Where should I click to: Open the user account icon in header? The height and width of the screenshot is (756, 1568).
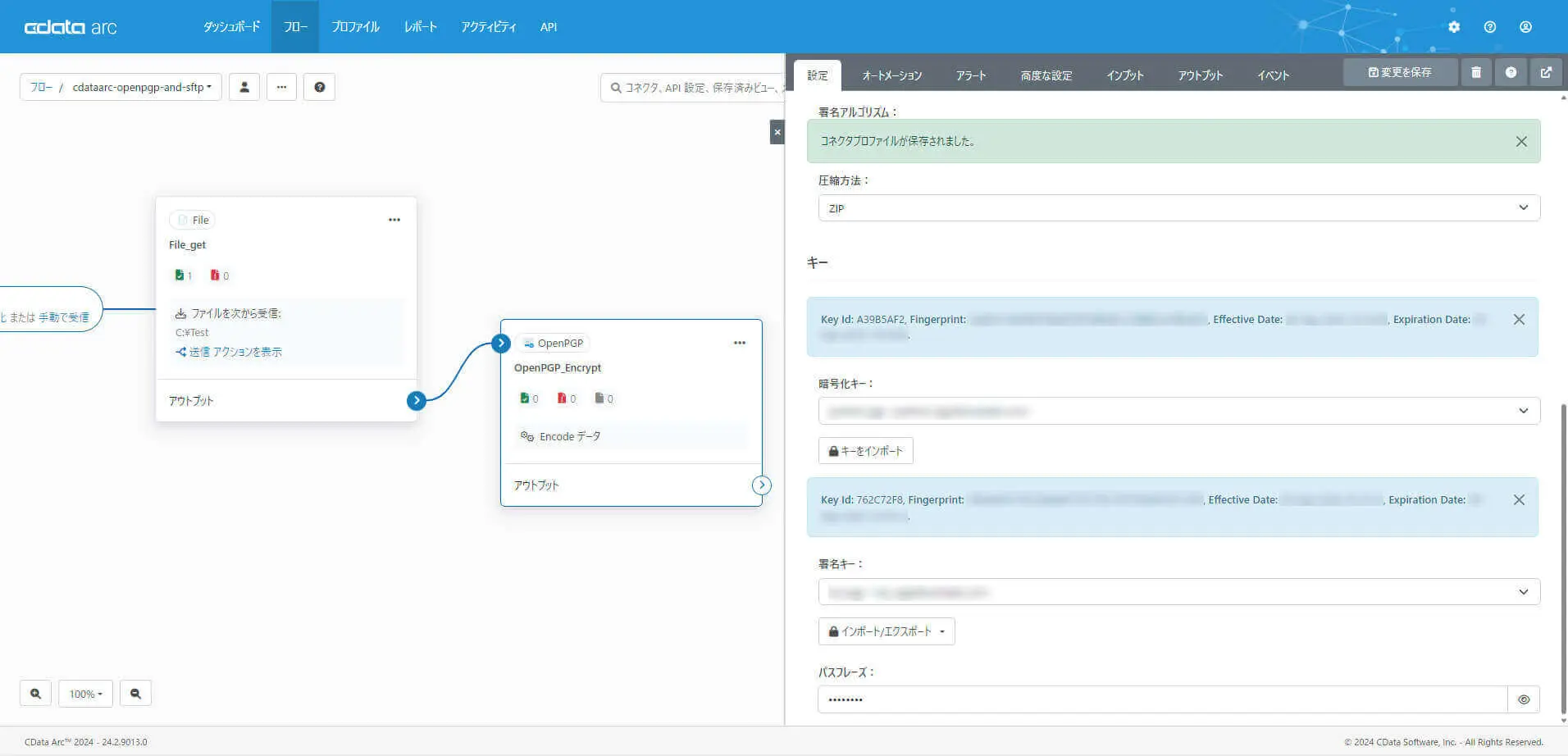pyautogui.click(x=1525, y=27)
